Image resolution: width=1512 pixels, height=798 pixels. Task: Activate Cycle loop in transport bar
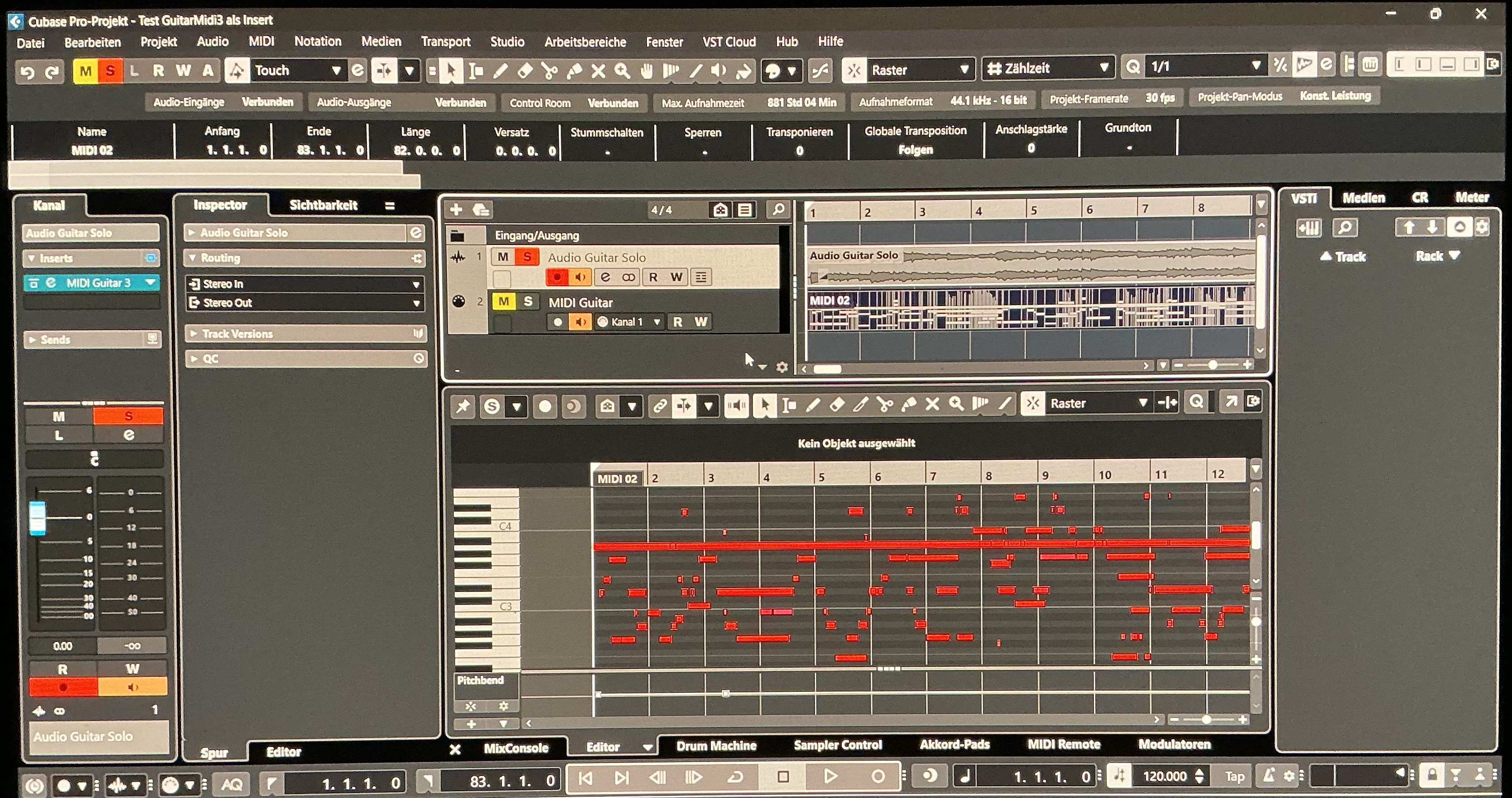(x=735, y=777)
